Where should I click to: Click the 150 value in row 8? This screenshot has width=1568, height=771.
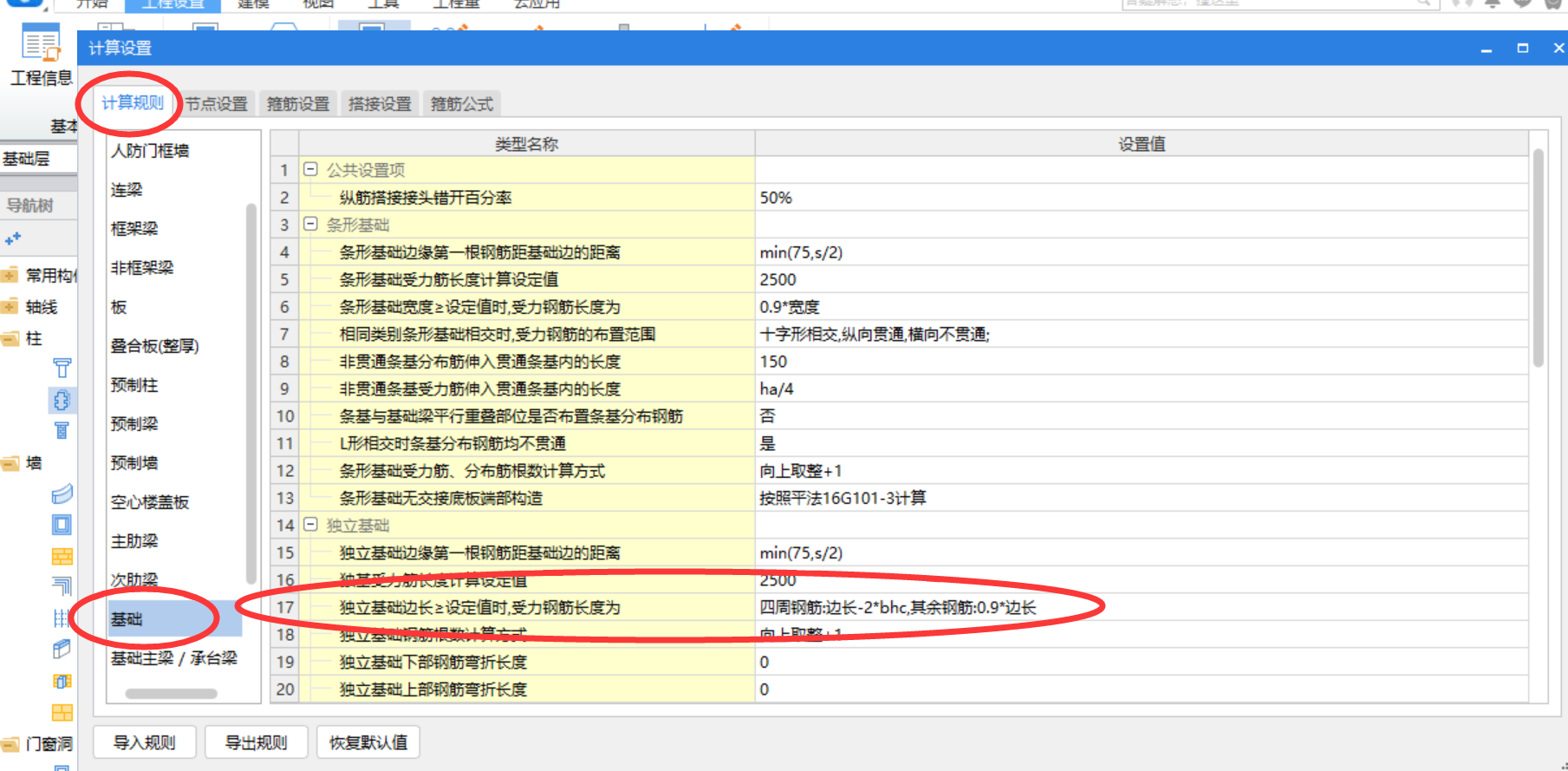tap(1142, 362)
